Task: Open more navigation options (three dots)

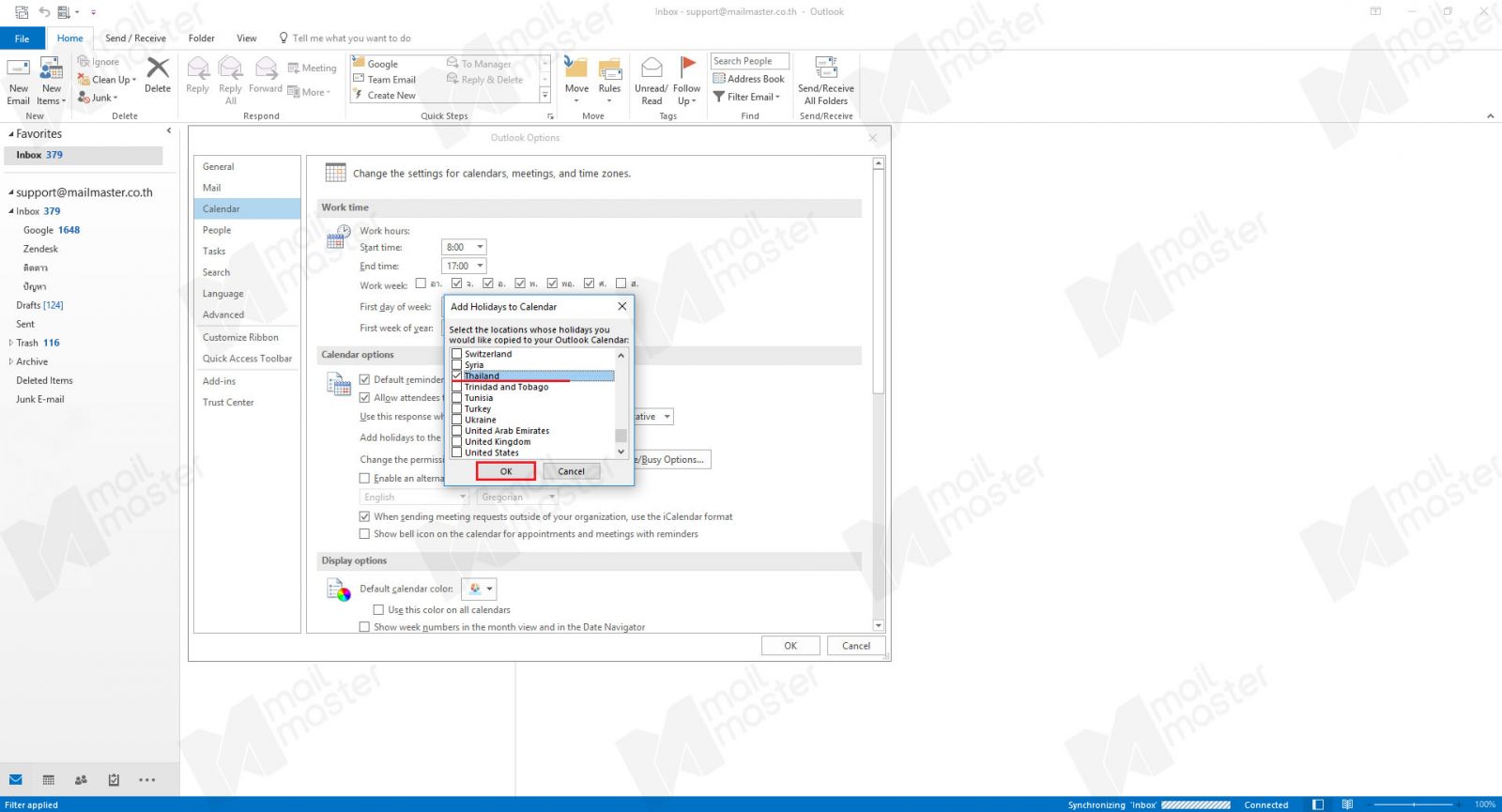Action: 147,779
